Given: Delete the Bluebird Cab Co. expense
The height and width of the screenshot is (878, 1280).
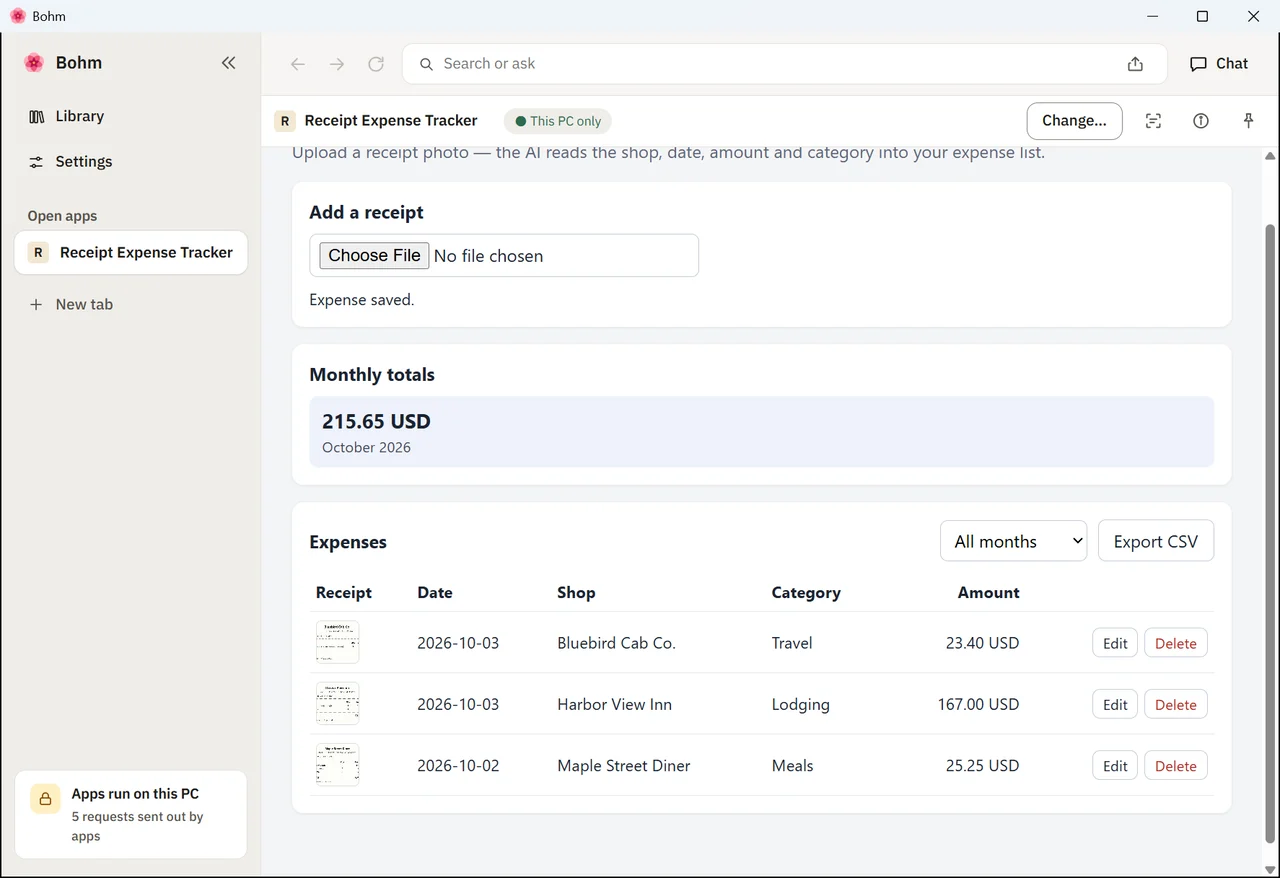Looking at the screenshot, I should click(1175, 643).
